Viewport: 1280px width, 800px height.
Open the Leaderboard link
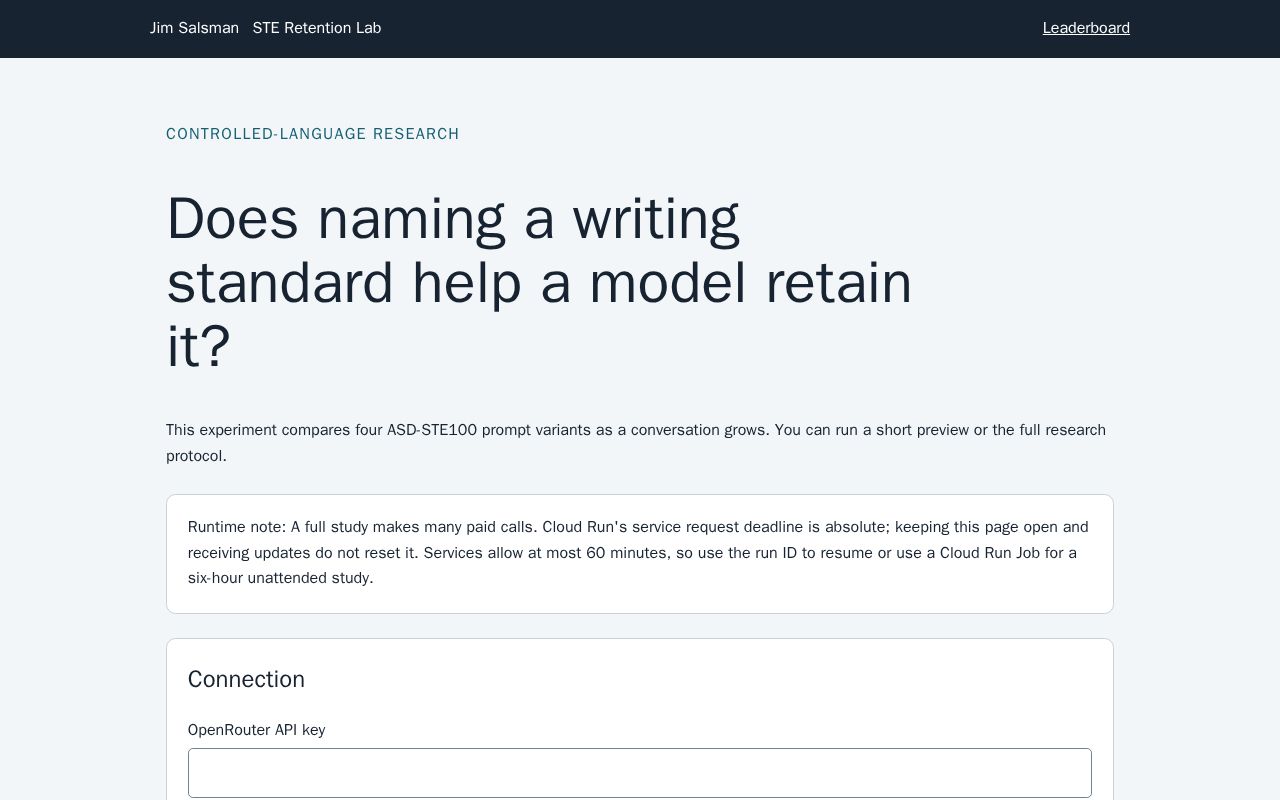click(x=1086, y=28)
